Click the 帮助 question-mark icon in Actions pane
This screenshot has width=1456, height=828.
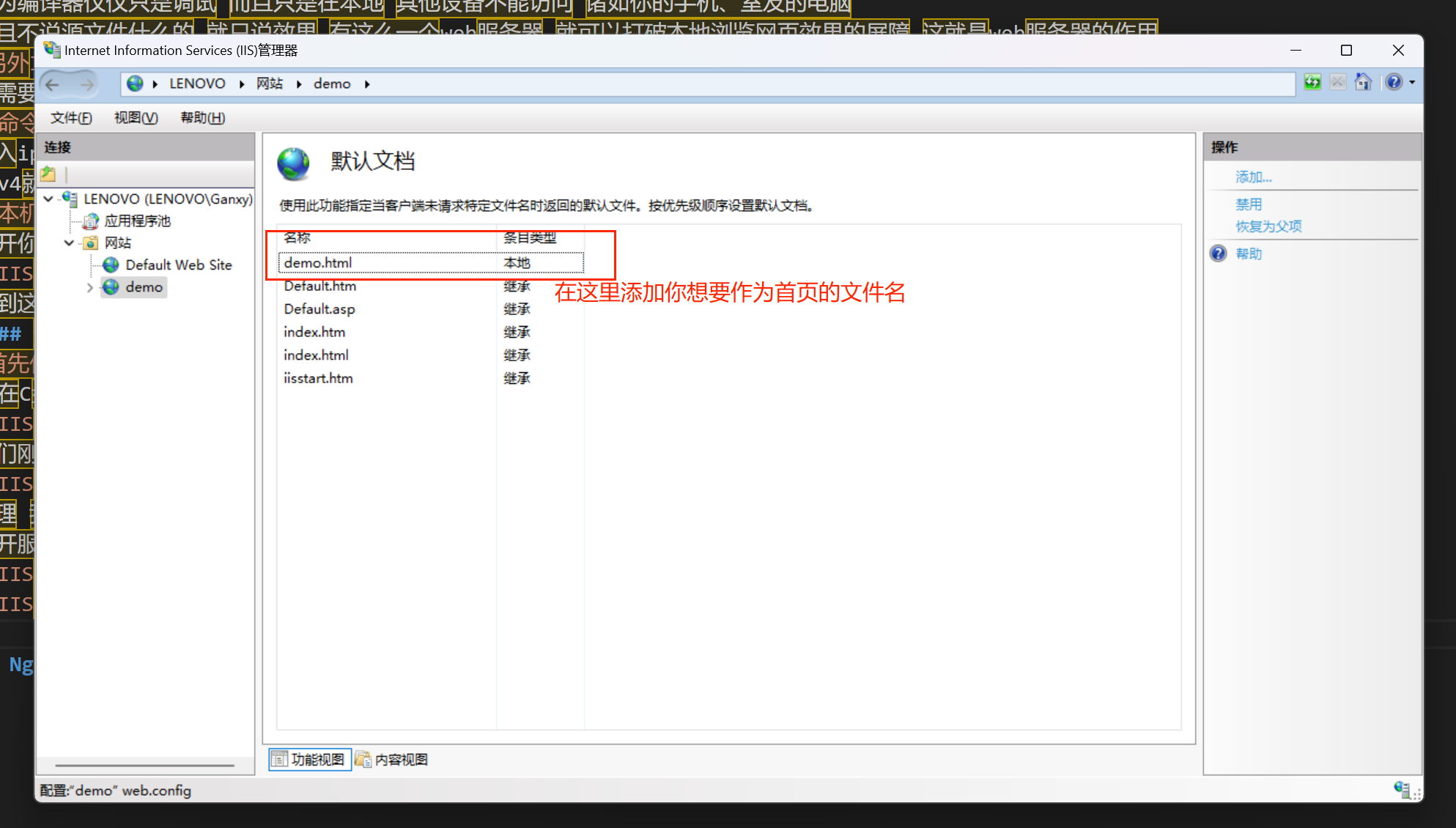[x=1218, y=254]
